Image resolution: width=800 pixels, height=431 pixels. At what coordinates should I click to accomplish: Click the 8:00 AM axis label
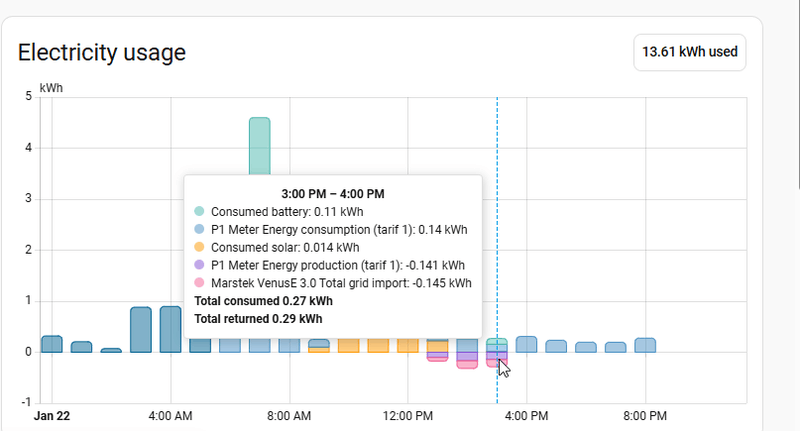(289, 414)
